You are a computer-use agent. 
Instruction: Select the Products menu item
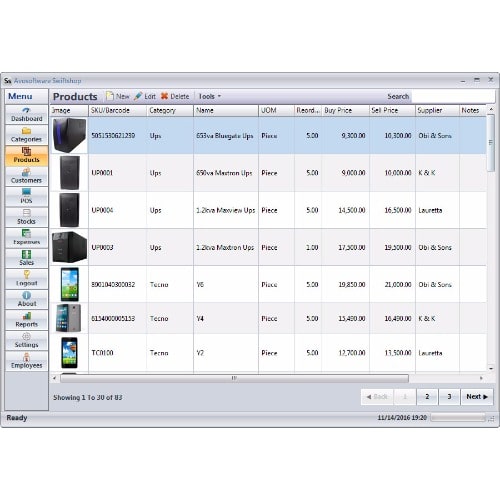click(x=27, y=156)
